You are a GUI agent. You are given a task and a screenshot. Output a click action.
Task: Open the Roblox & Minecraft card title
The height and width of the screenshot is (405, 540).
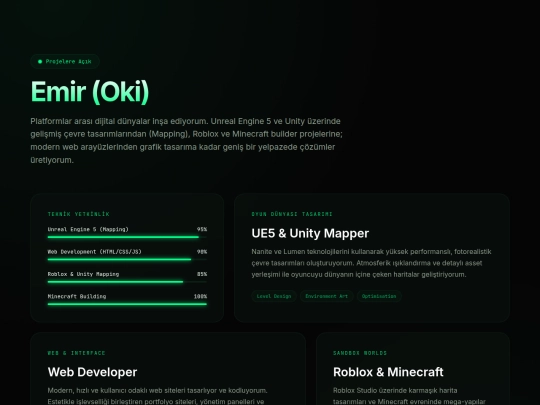tap(388, 372)
